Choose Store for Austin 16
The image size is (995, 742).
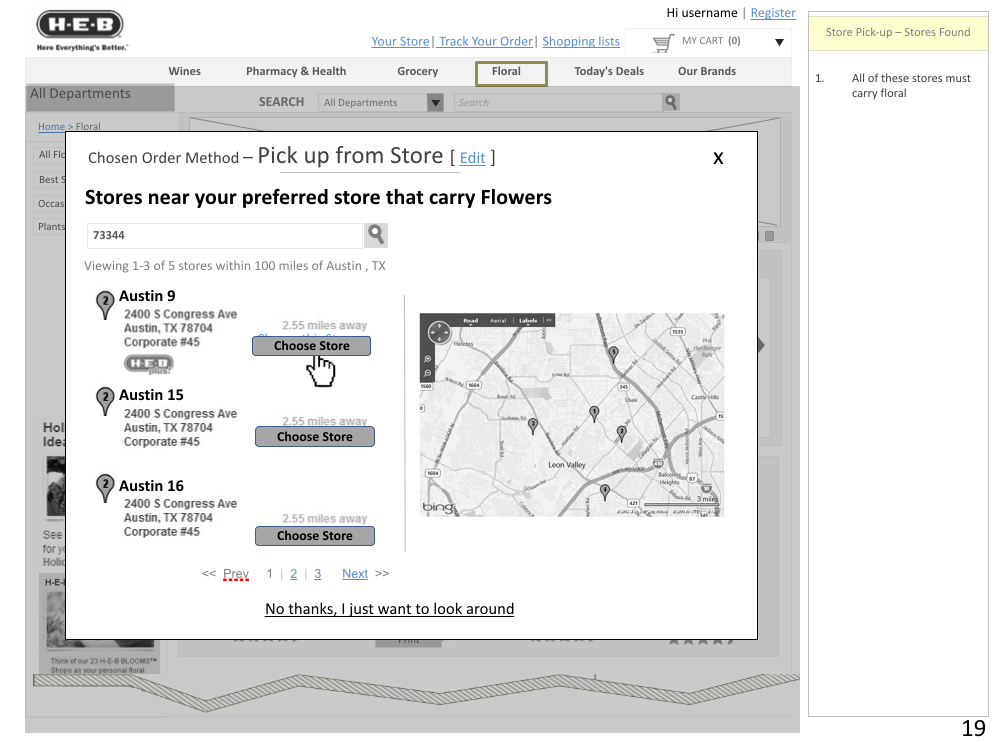(315, 536)
